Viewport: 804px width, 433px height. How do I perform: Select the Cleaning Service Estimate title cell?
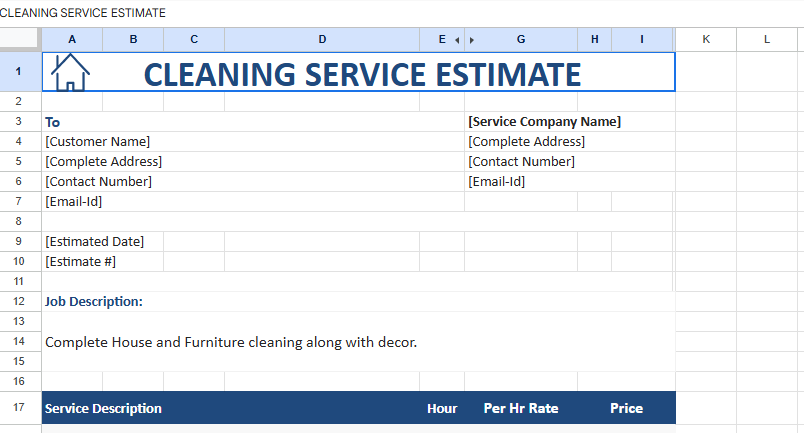[362, 74]
